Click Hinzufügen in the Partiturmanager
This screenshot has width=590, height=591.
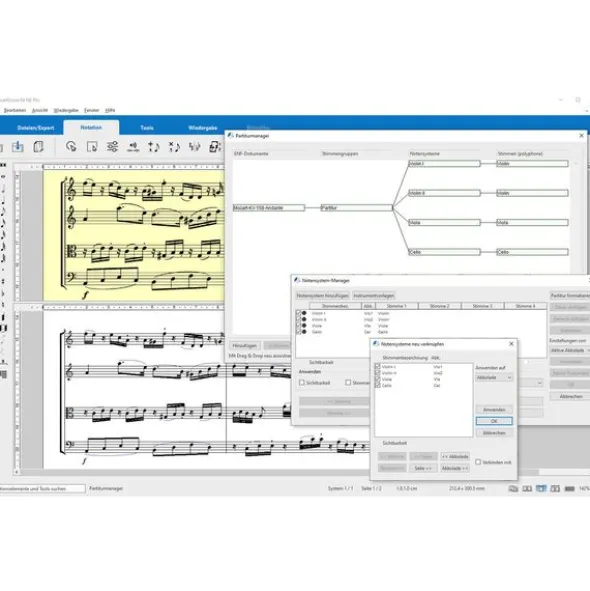pos(244,345)
